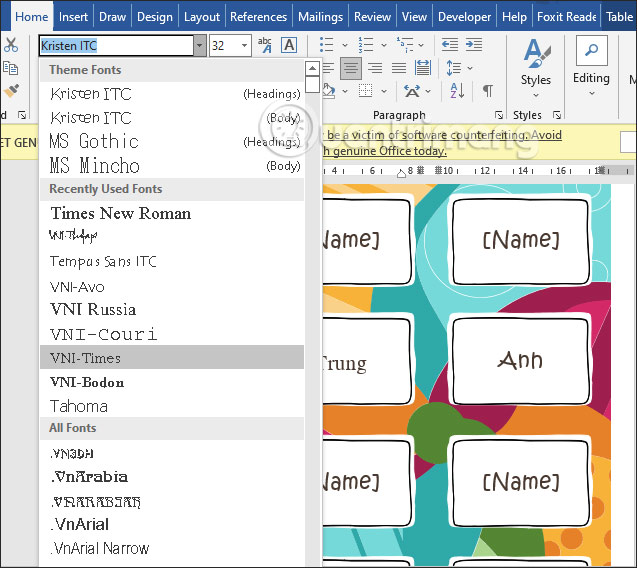Select Tempus Sans ITC font
637x568 pixels.
coord(172,261)
